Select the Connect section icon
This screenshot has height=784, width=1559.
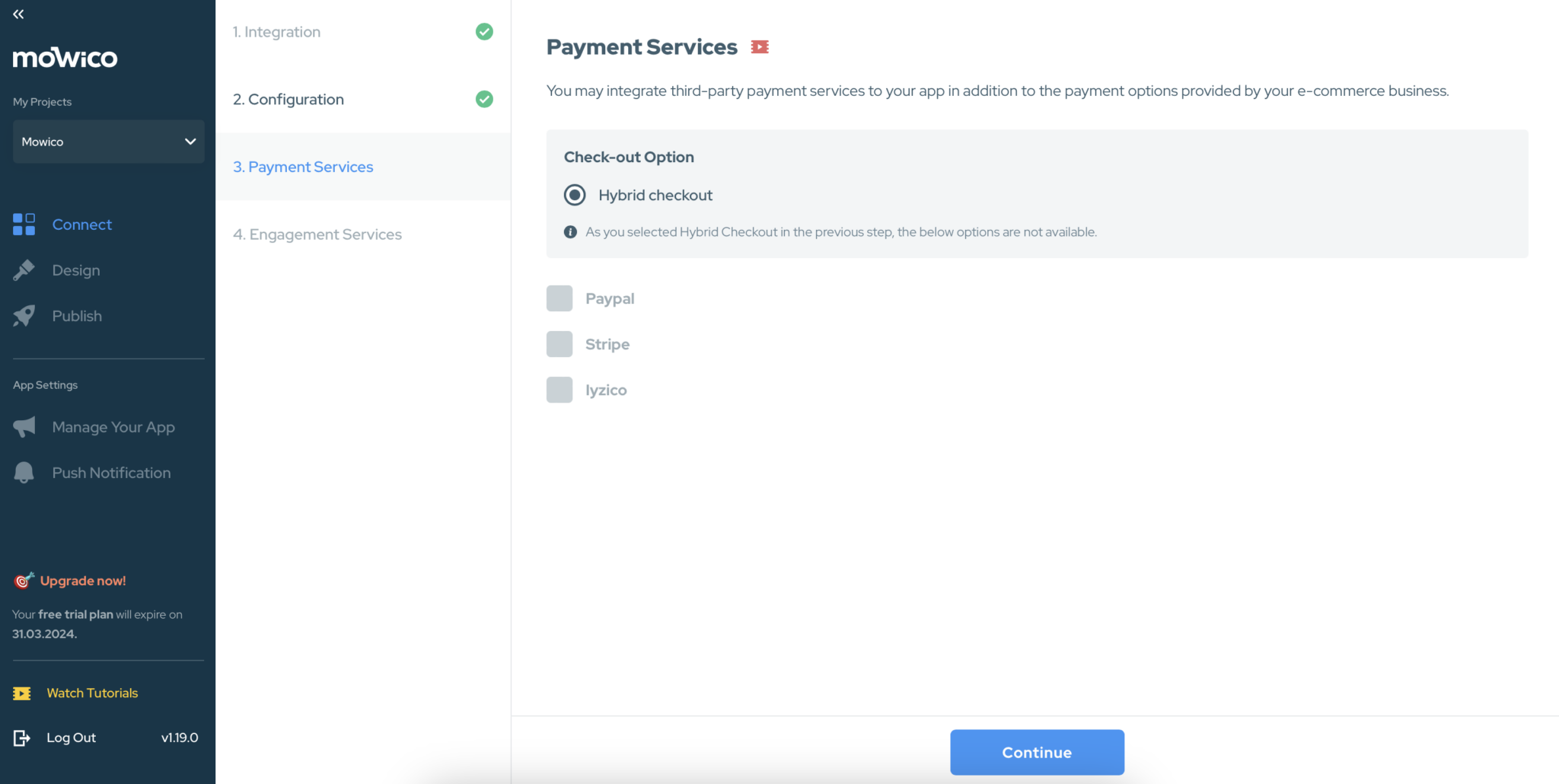[24, 224]
